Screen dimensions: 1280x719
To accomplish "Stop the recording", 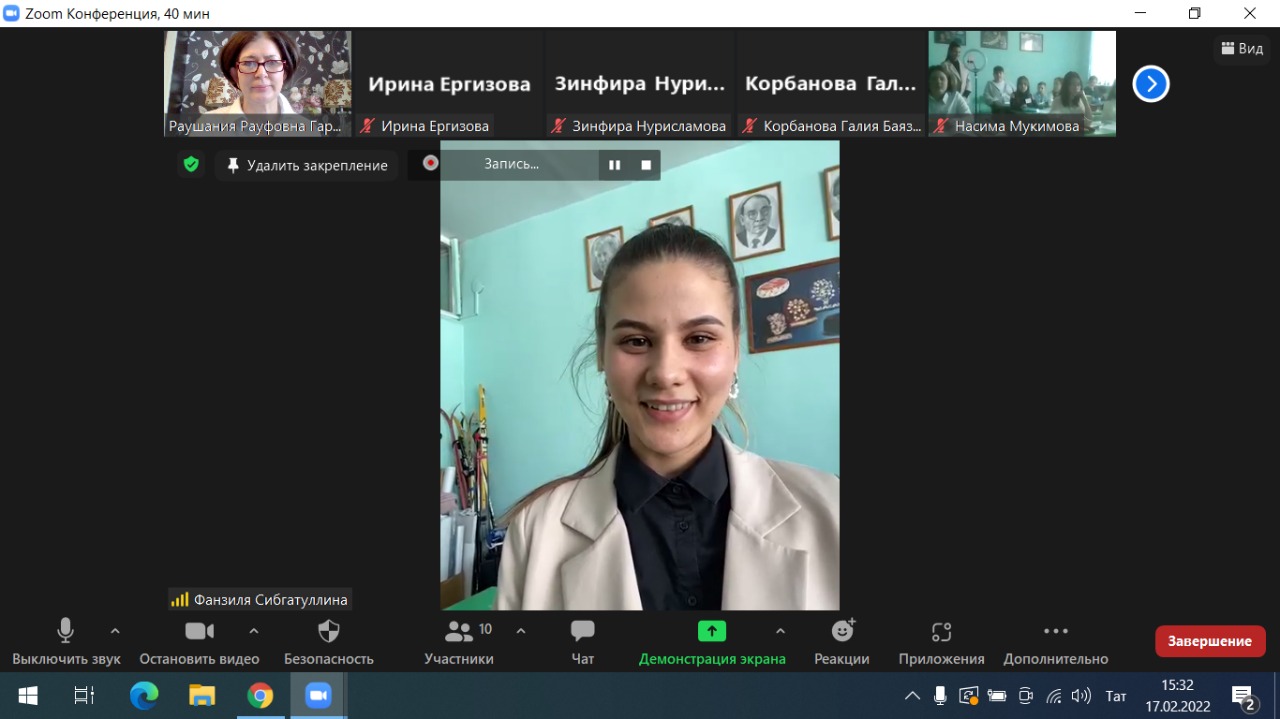I will [646, 165].
